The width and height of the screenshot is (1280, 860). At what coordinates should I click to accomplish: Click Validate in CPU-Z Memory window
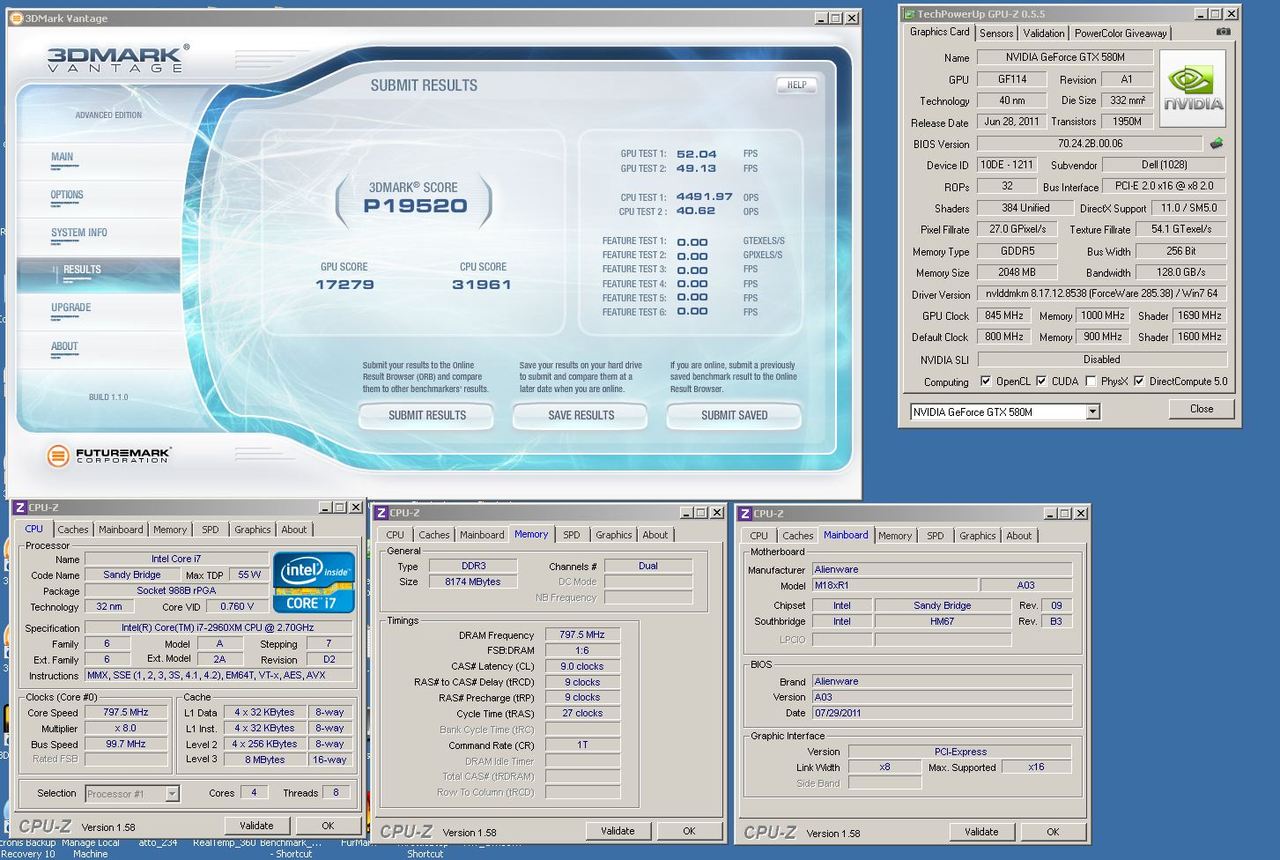tap(617, 831)
